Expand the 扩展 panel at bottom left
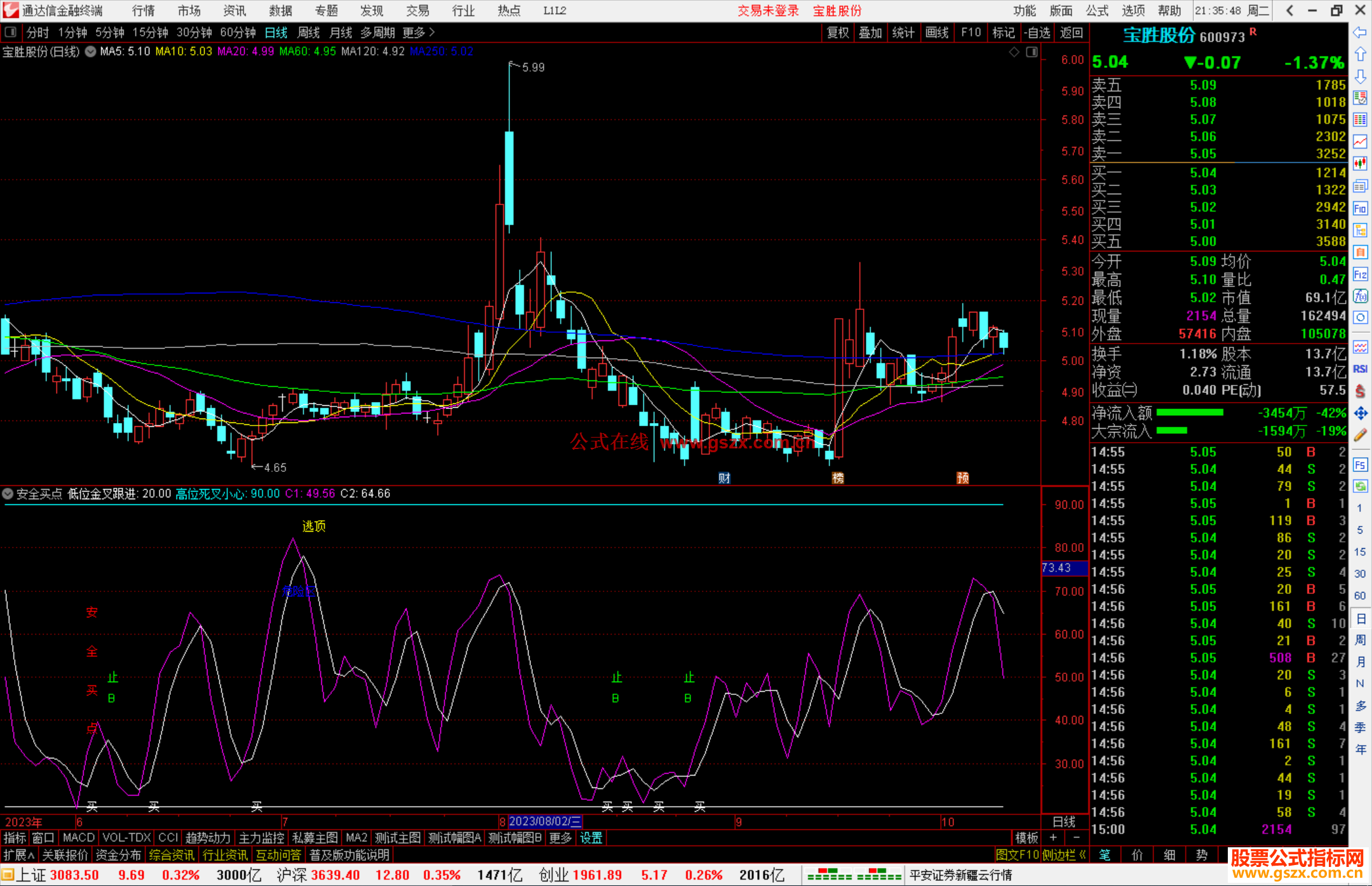Image resolution: width=1372 pixels, height=886 pixels. pos(19,855)
